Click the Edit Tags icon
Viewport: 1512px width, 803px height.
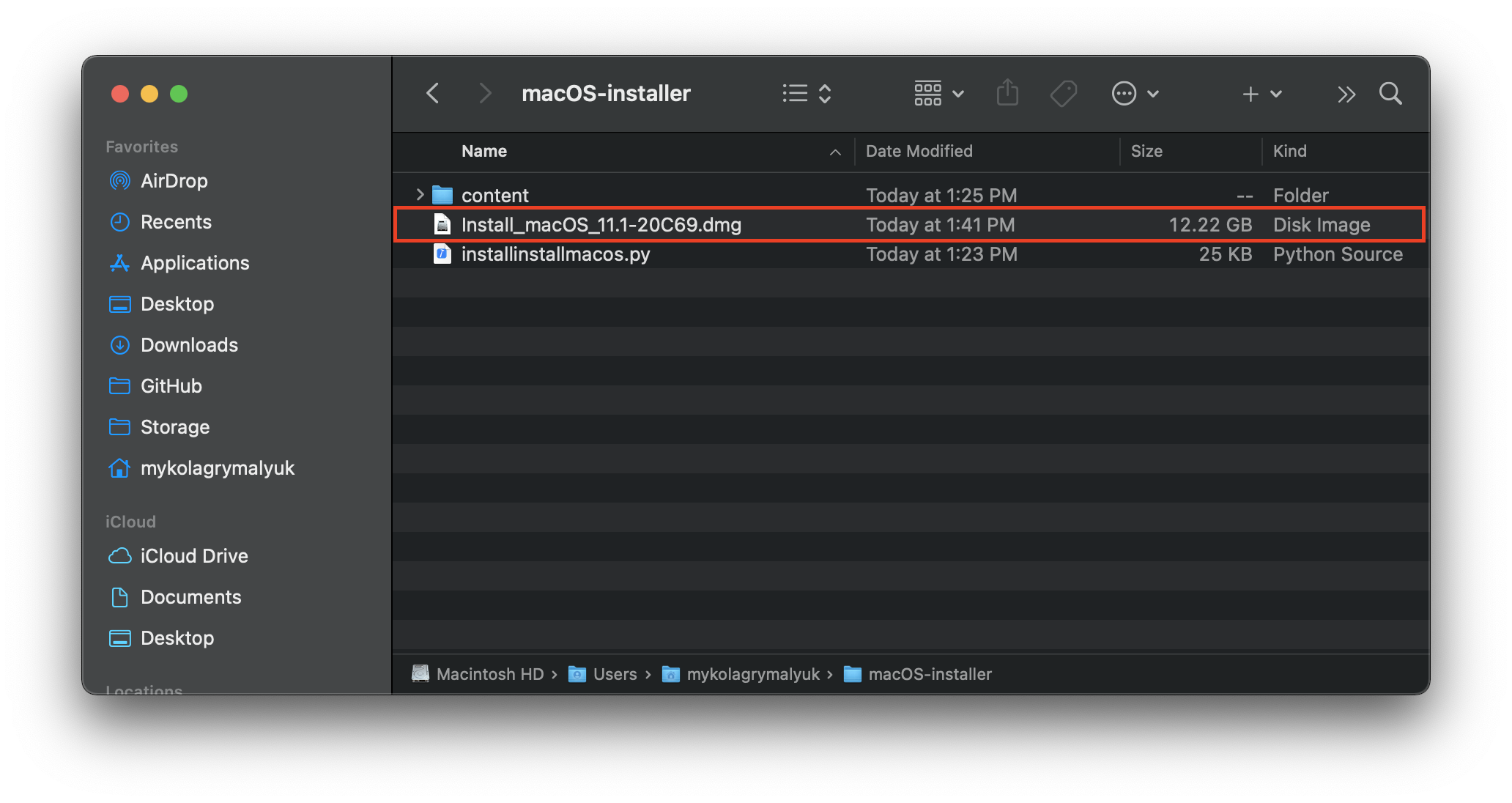(1063, 93)
